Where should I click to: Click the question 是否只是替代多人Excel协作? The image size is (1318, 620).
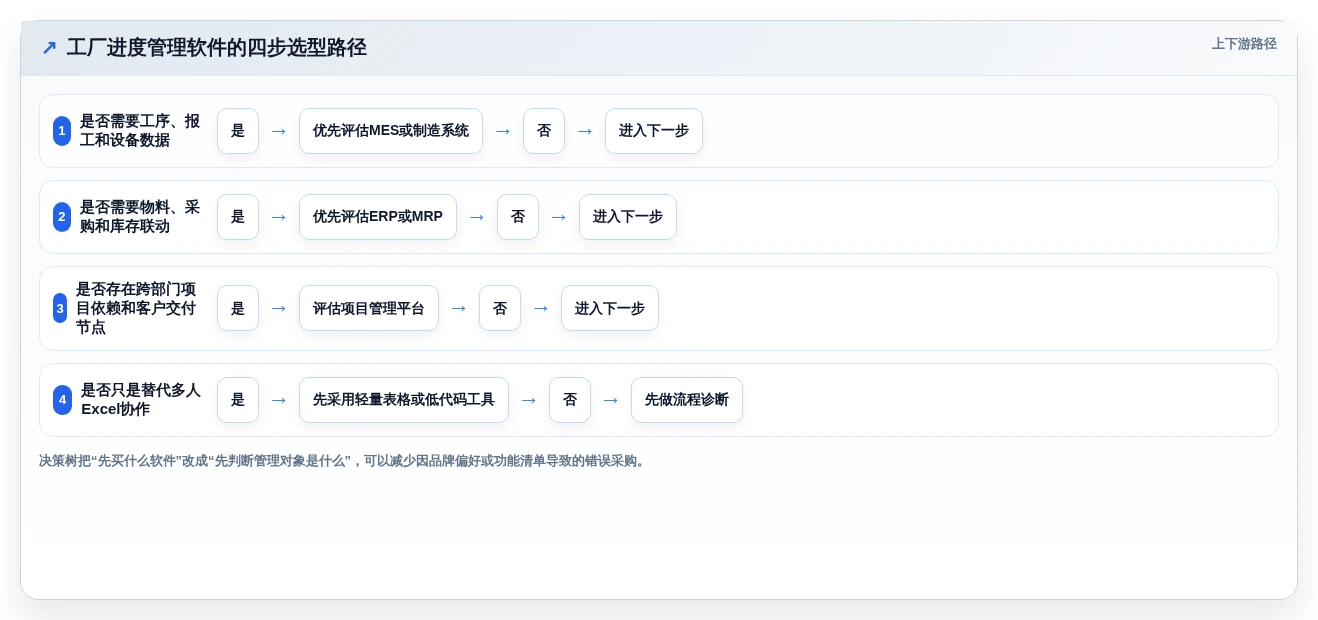pos(141,400)
